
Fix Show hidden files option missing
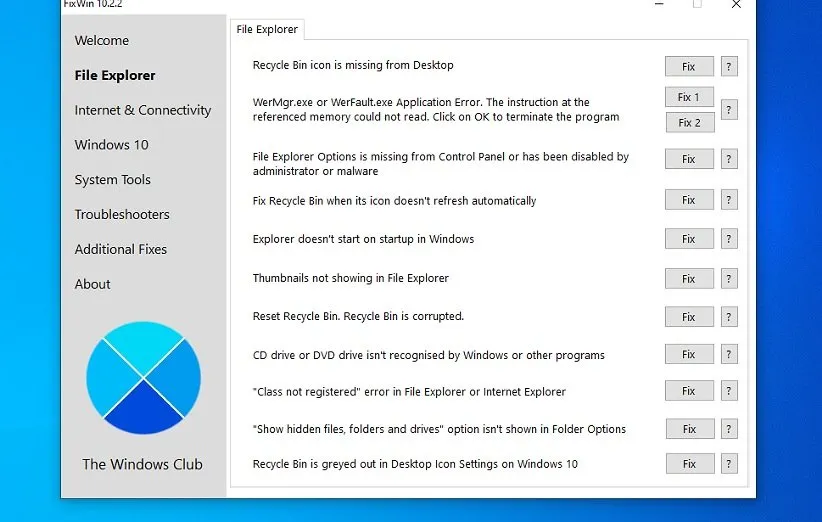click(x=689, y=429)
